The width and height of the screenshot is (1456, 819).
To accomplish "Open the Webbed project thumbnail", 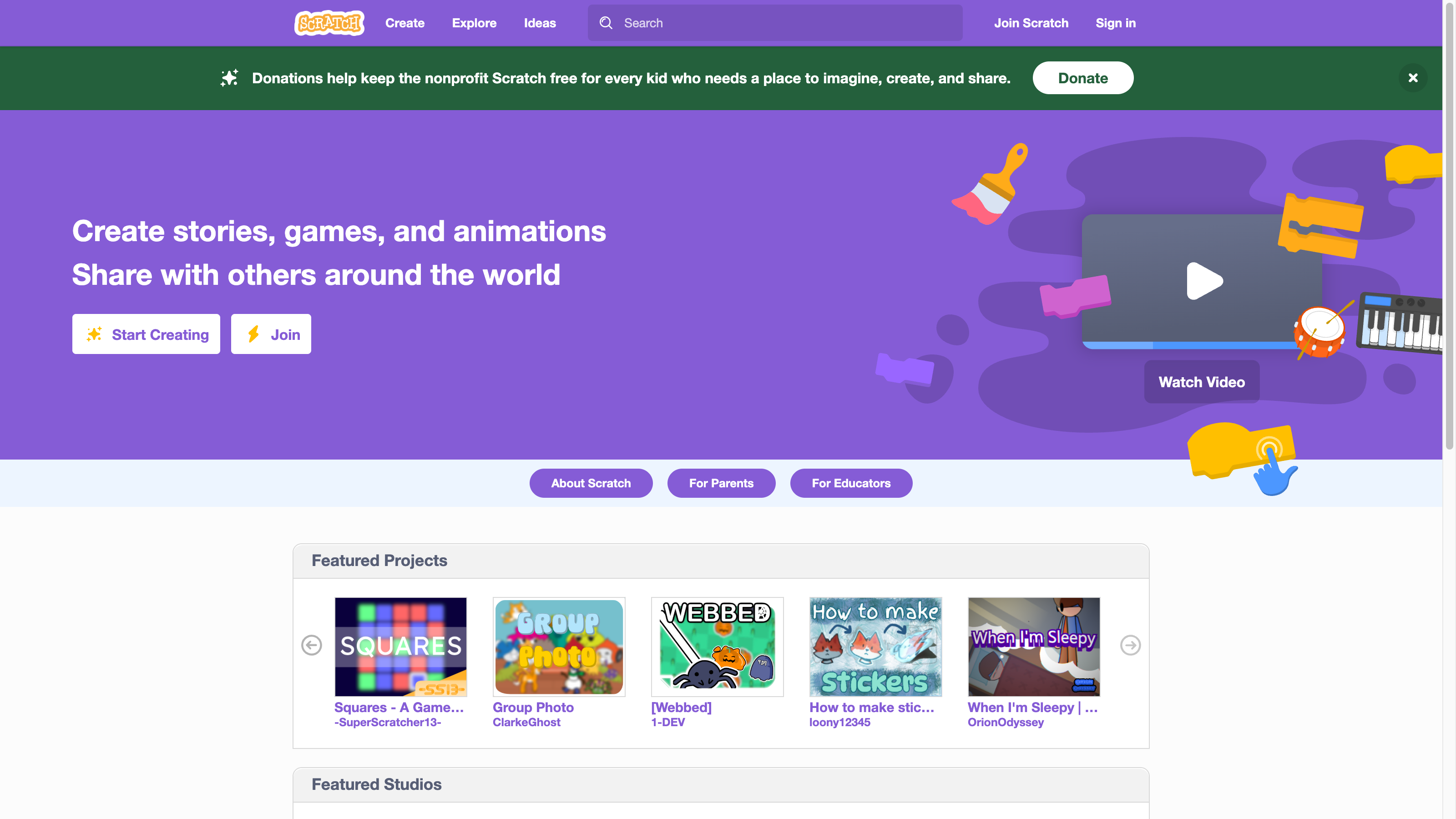I will click(x=717, y=647).
